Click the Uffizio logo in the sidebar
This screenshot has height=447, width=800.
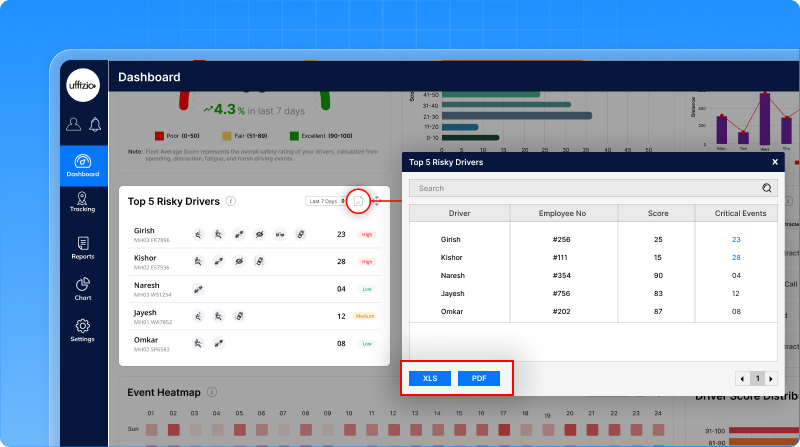coord(83,86)
